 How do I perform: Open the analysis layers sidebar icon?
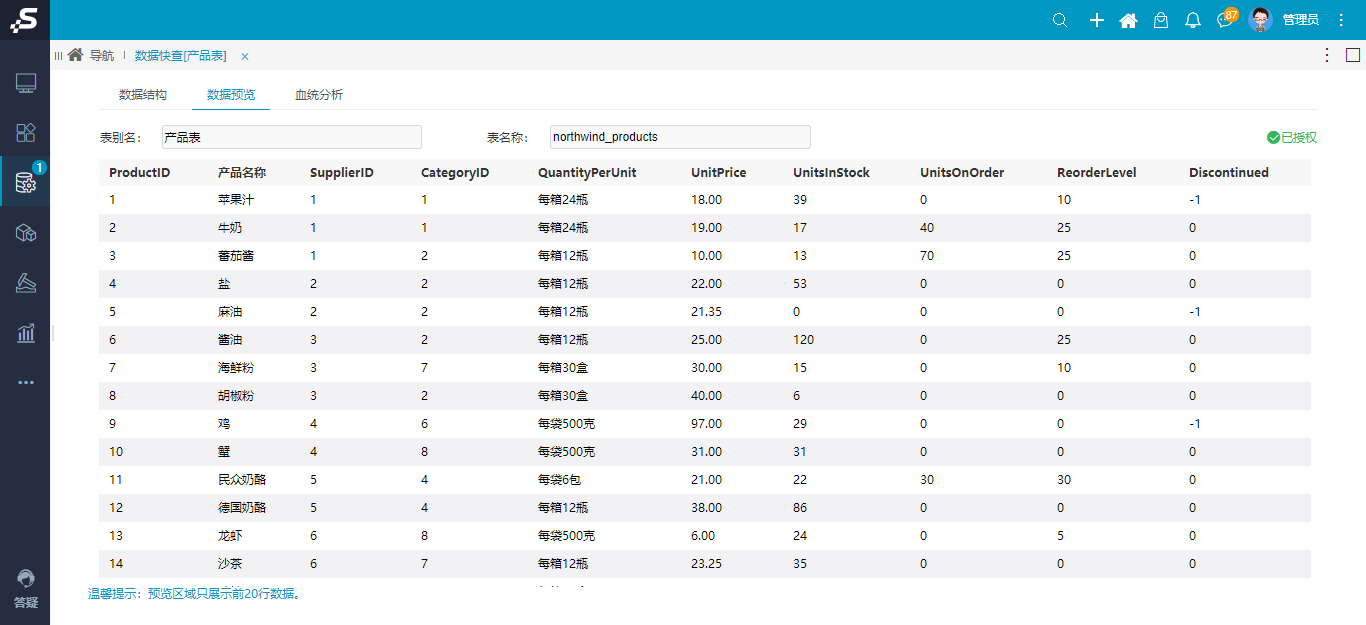26,283
